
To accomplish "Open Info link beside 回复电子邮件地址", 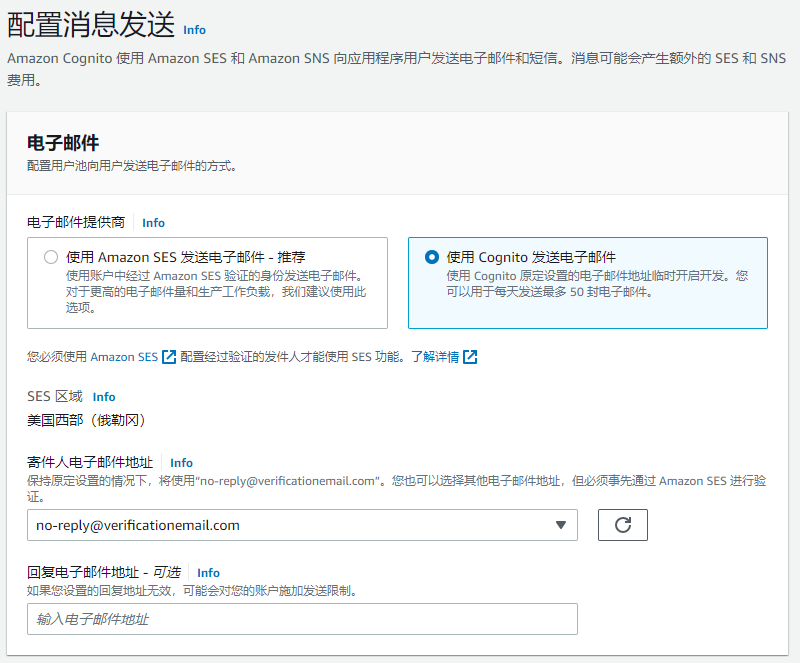I will [x=208, y=573].
